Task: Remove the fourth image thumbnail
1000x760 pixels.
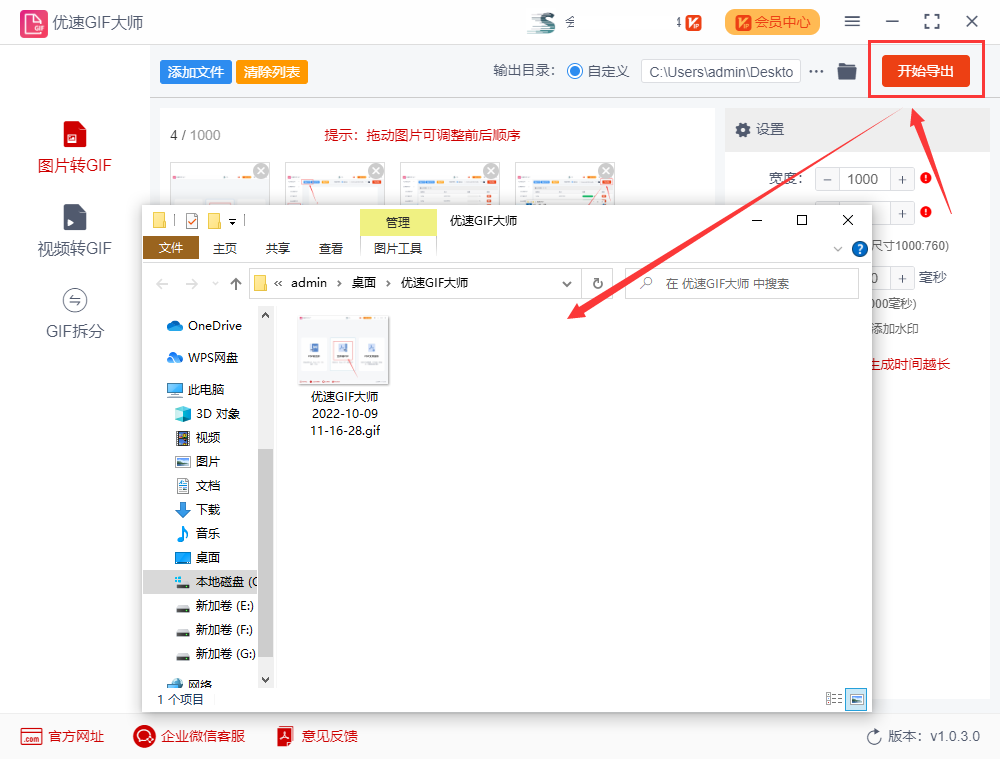Action: [607, 171]
